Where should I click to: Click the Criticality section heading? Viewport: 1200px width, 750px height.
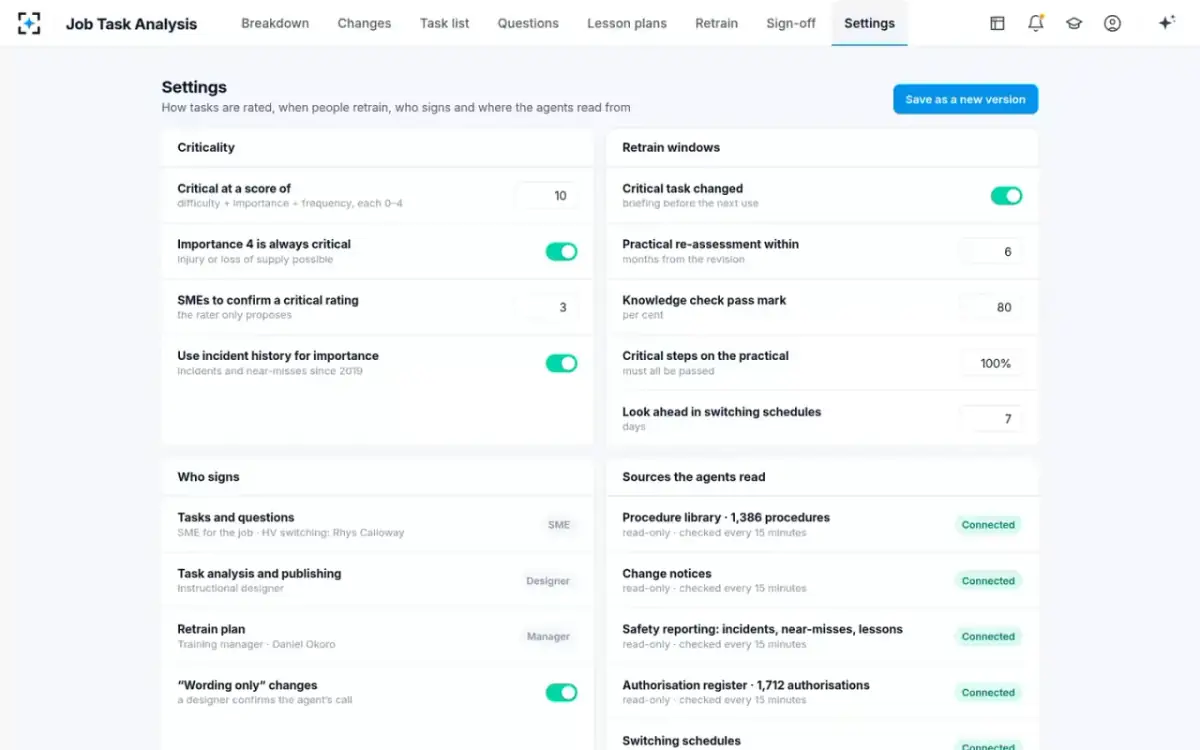click(x=206, y=147)
